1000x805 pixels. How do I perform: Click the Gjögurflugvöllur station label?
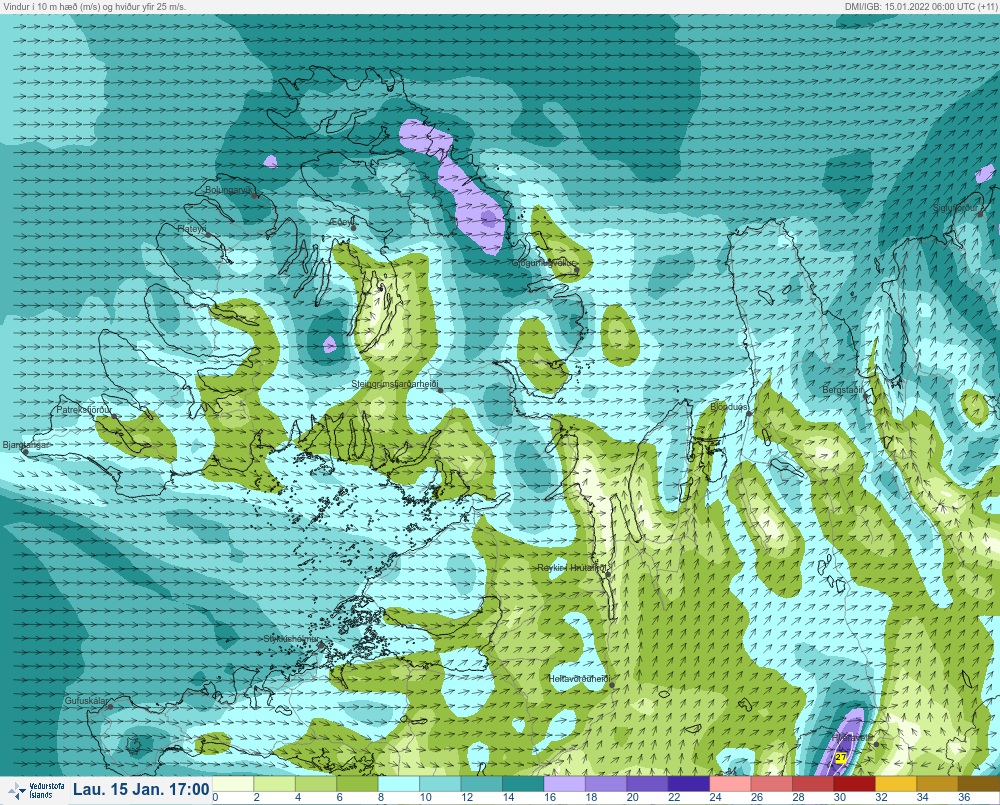543,263
